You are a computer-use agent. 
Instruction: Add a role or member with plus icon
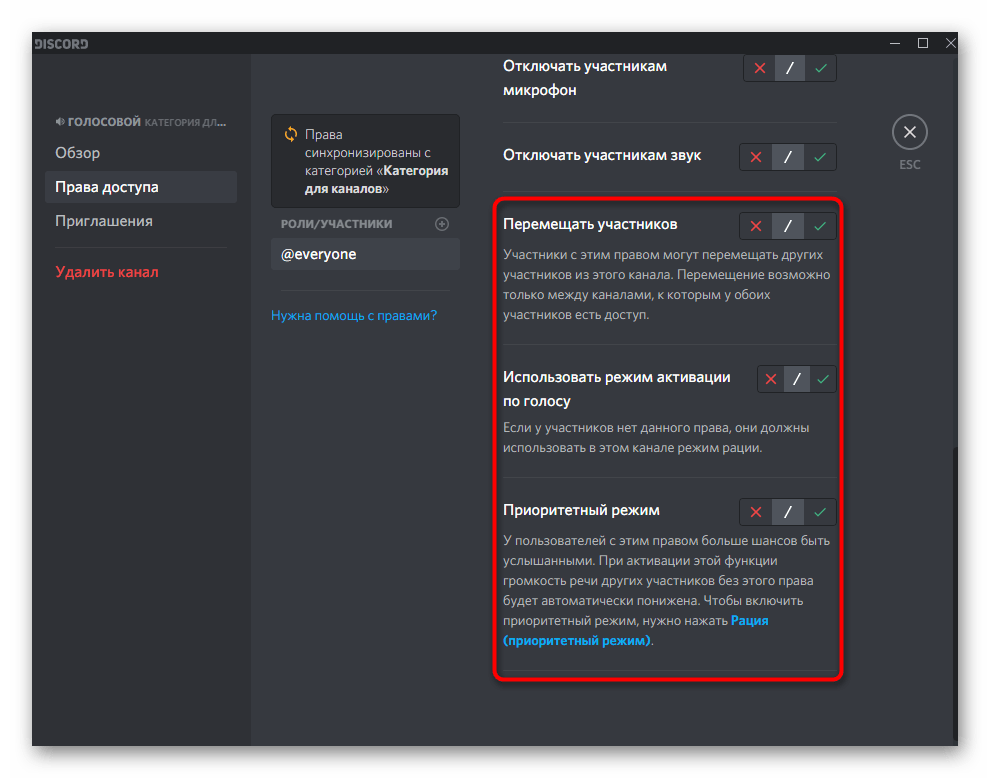click(x=442, y=224)
